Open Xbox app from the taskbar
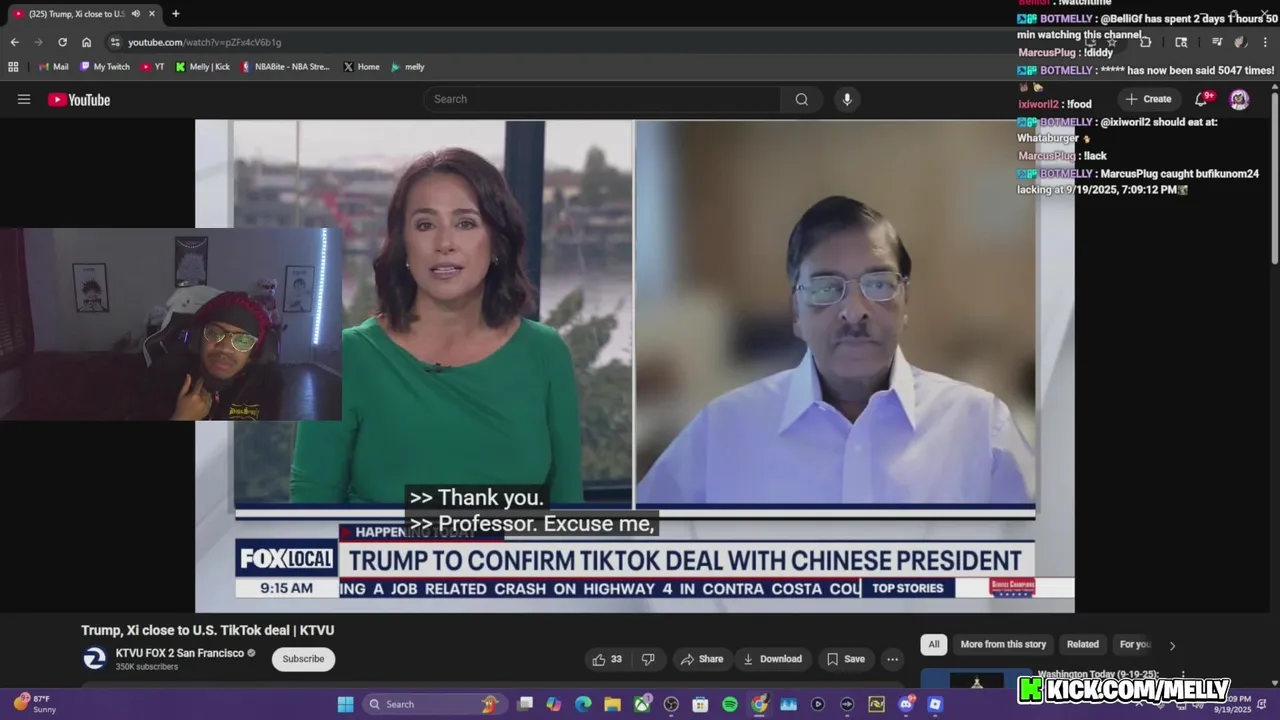Screen dimensions: 1280x720 642,704
